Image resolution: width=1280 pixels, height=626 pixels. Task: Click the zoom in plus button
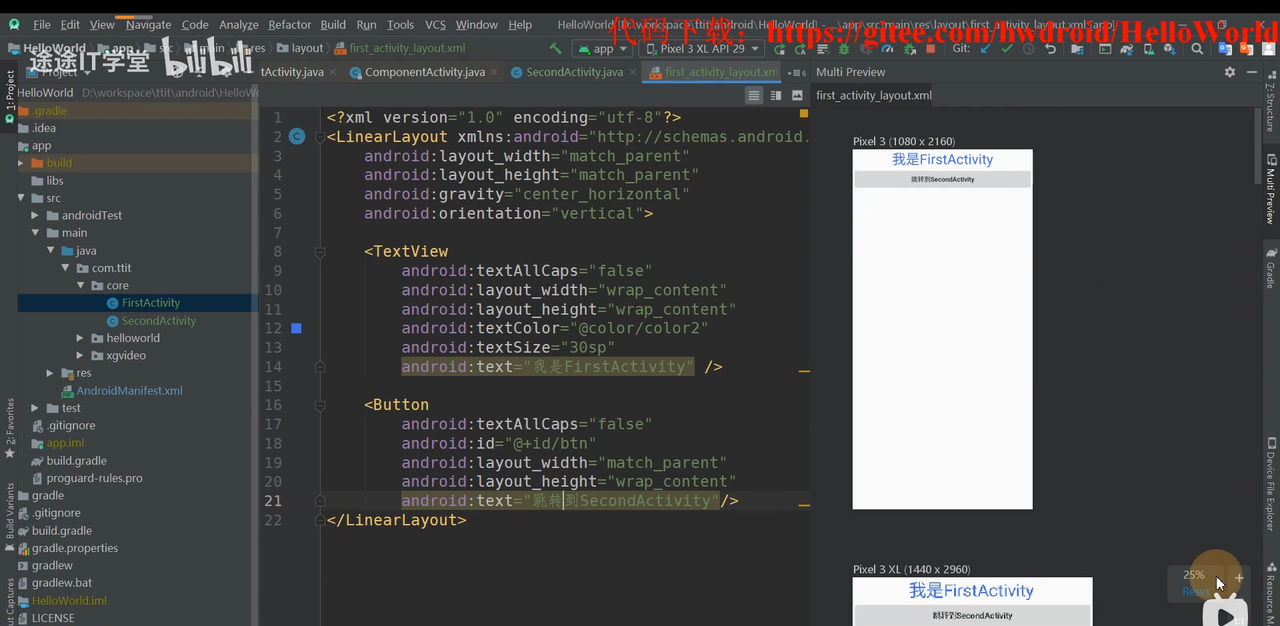click(1239, 578)
